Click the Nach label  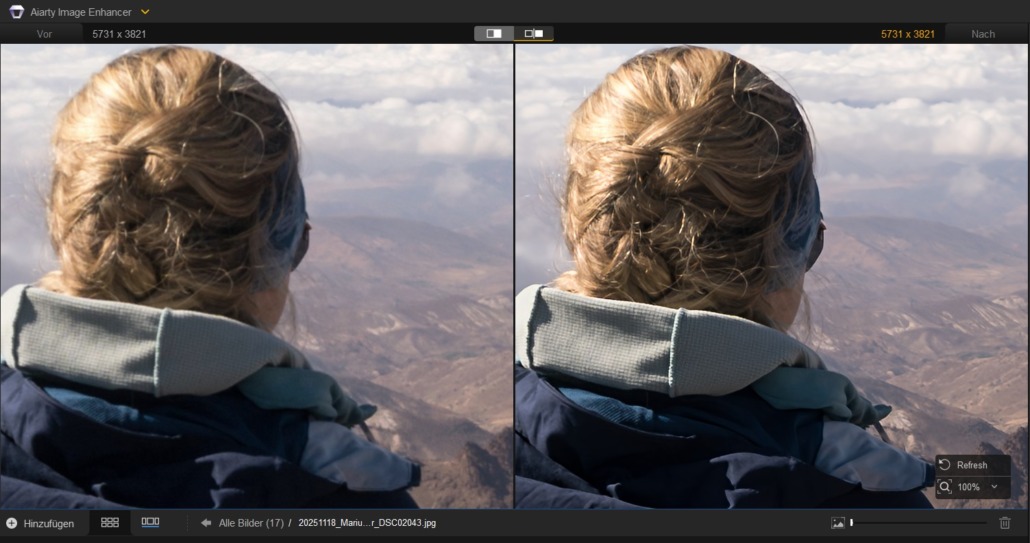[983, 34]
